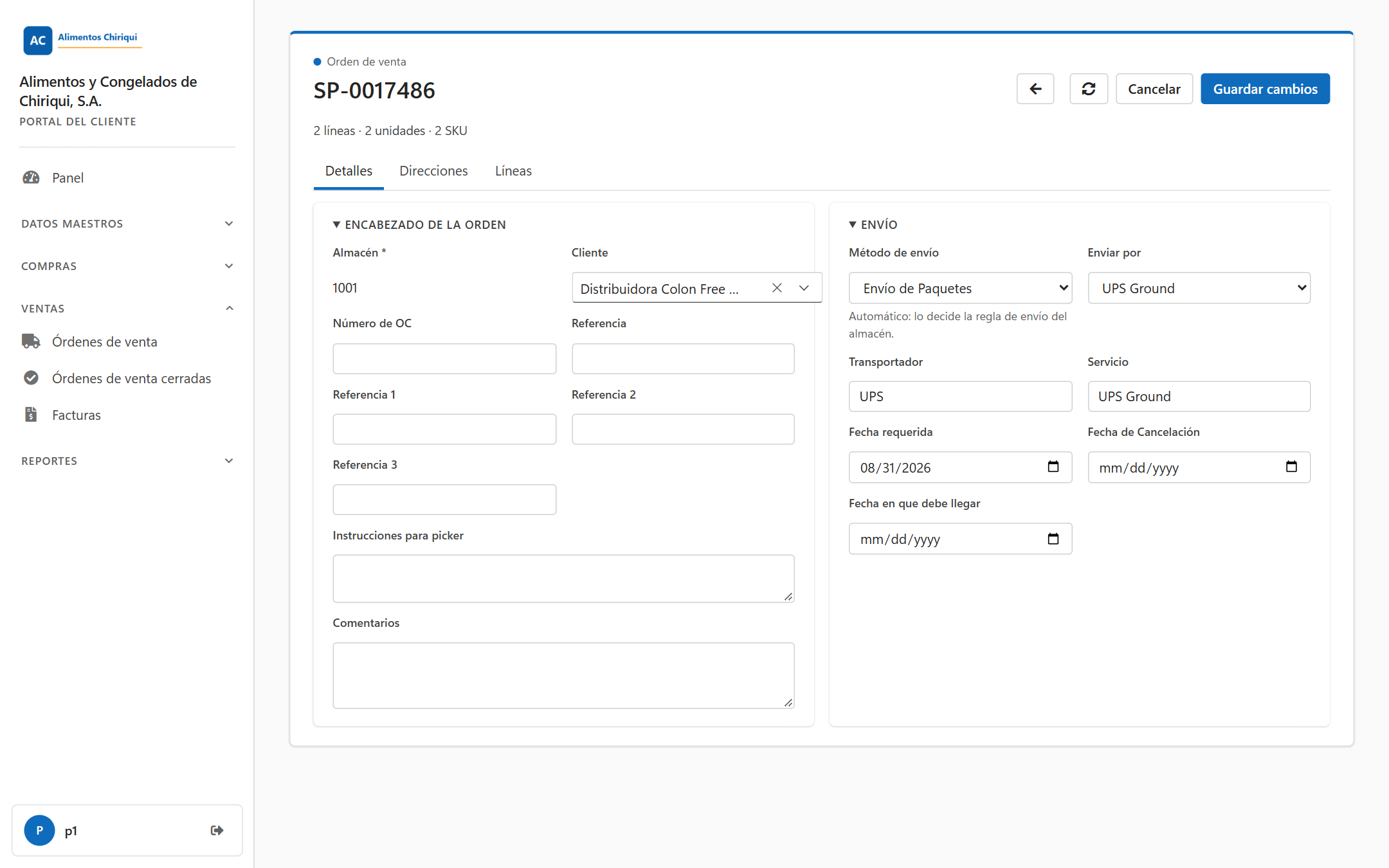
Task: Click the Cancelar button
Action: [1154, 89]
